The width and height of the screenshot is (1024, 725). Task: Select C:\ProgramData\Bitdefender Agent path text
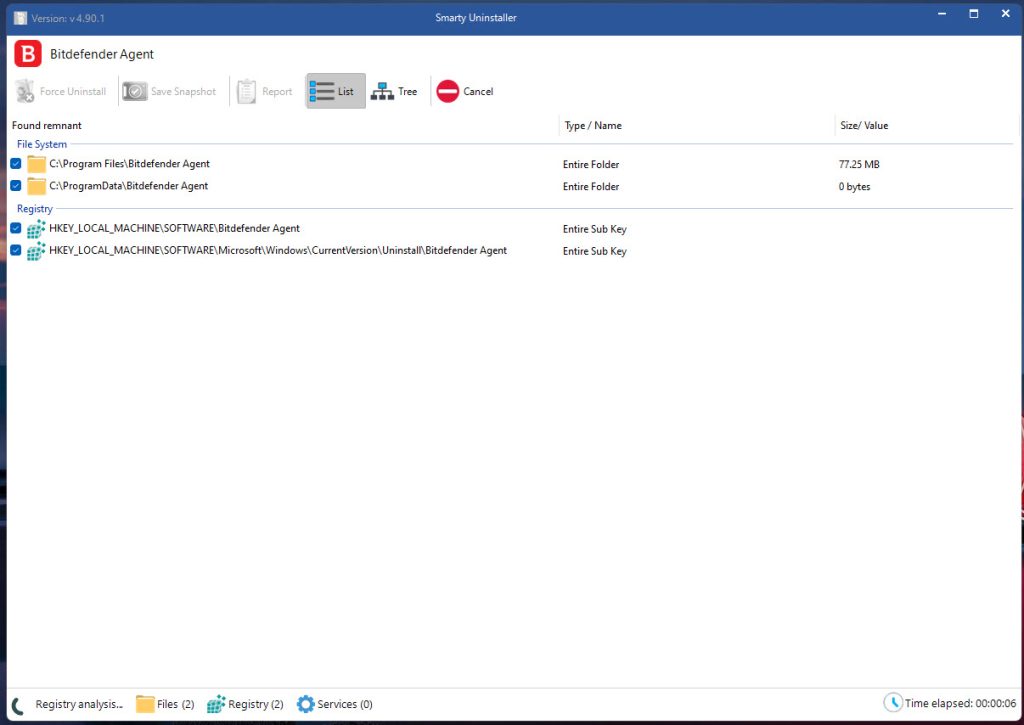click(129, 186)
